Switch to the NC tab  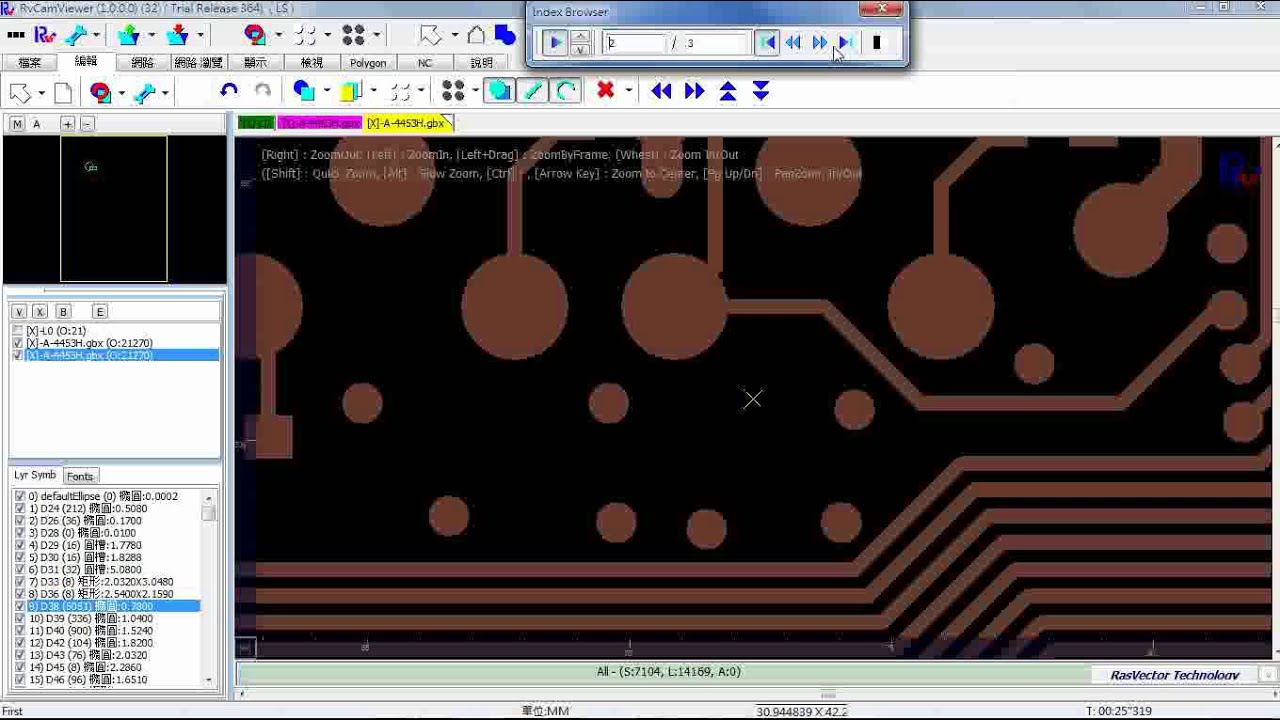pyautogui.click(x=425, y=62)
